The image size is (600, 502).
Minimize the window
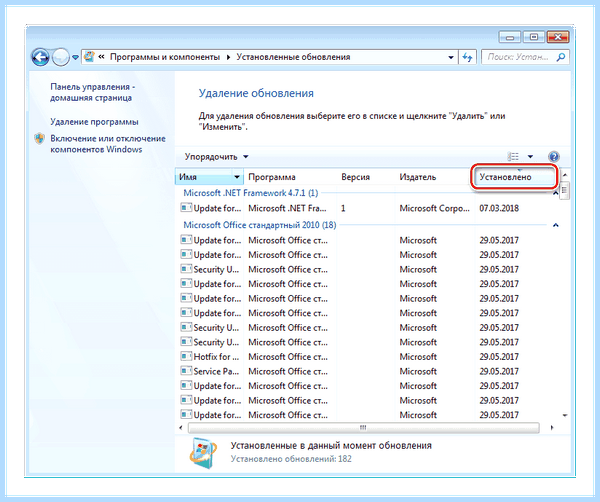click(x=510, y=37)
